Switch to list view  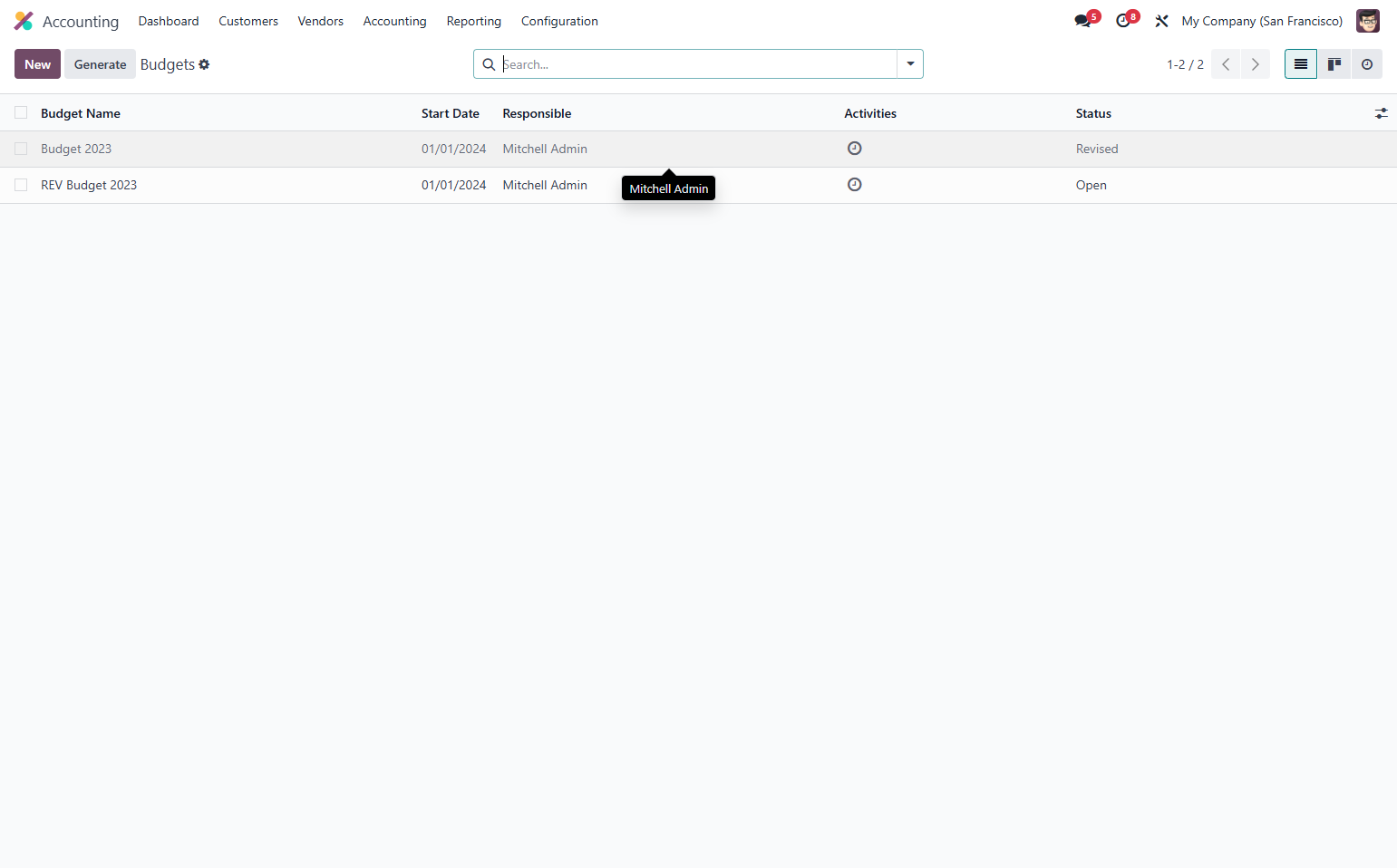pyautogui.click(x=1301, y=64)
